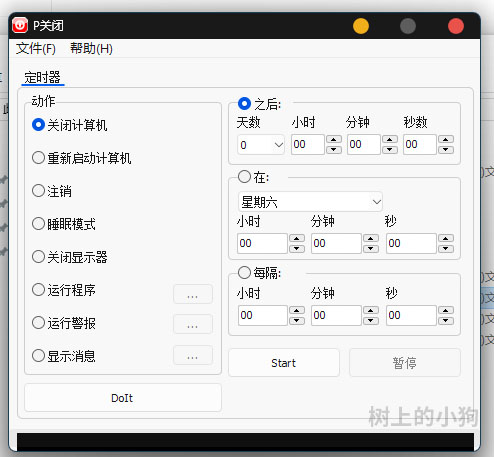This screenshot has width=494, height=457.
Task: Choose the 睡眠模式 radio option
Action: (64, 224)
